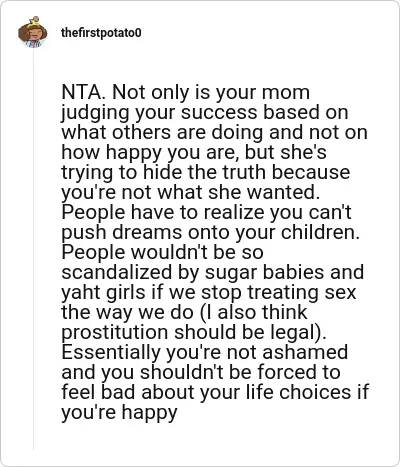Click the phrase "scandalized by sugar babies and"
The height and width of the screenshot is (467, 400).
point(212,272)
